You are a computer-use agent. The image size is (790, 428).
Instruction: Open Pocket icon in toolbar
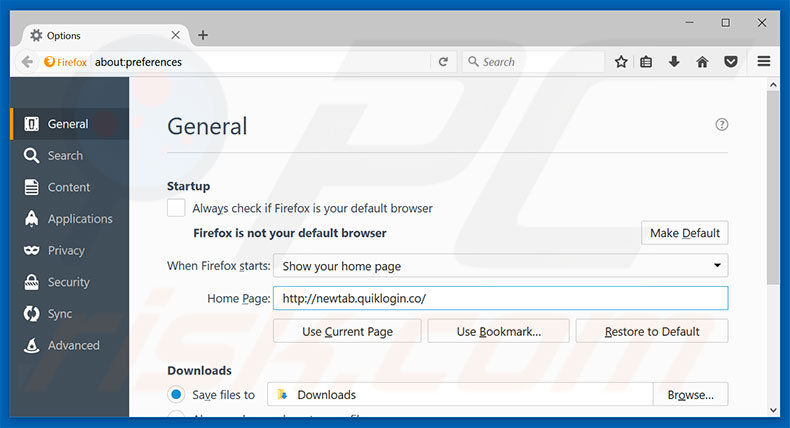coord(731,62)
